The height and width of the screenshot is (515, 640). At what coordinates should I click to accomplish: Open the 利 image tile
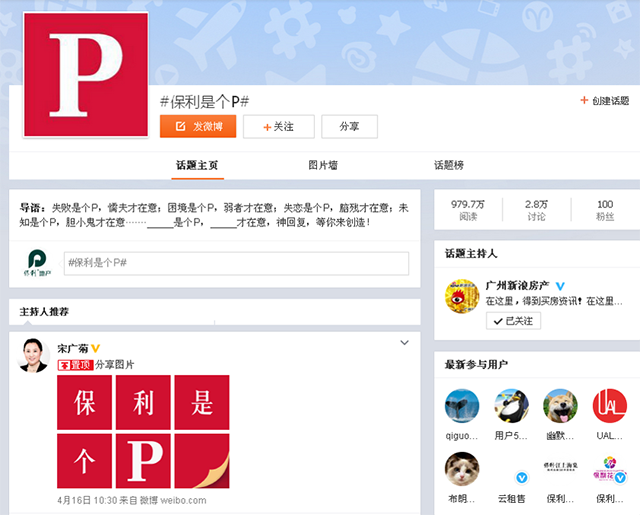143,402
